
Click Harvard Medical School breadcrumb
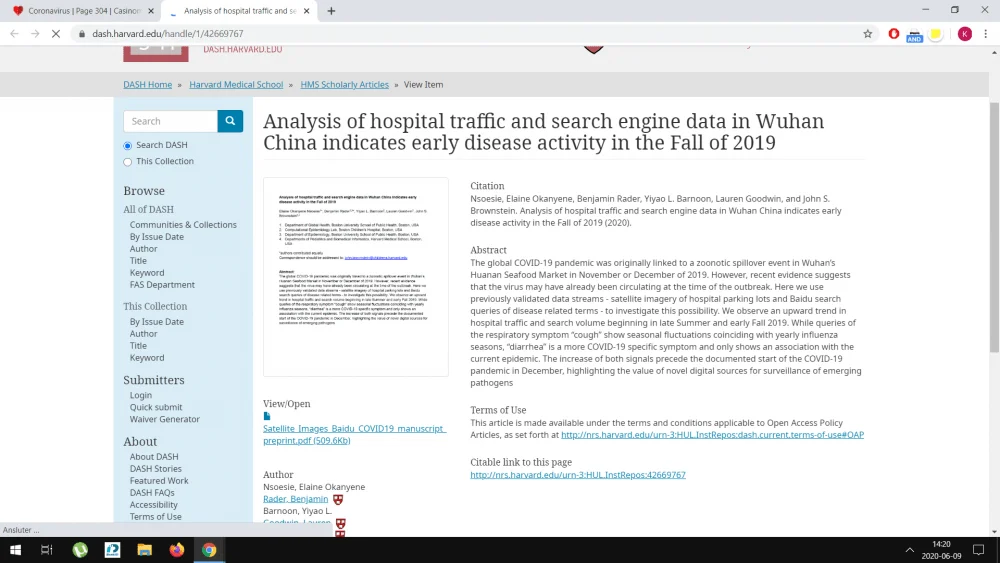pos(236,84)
